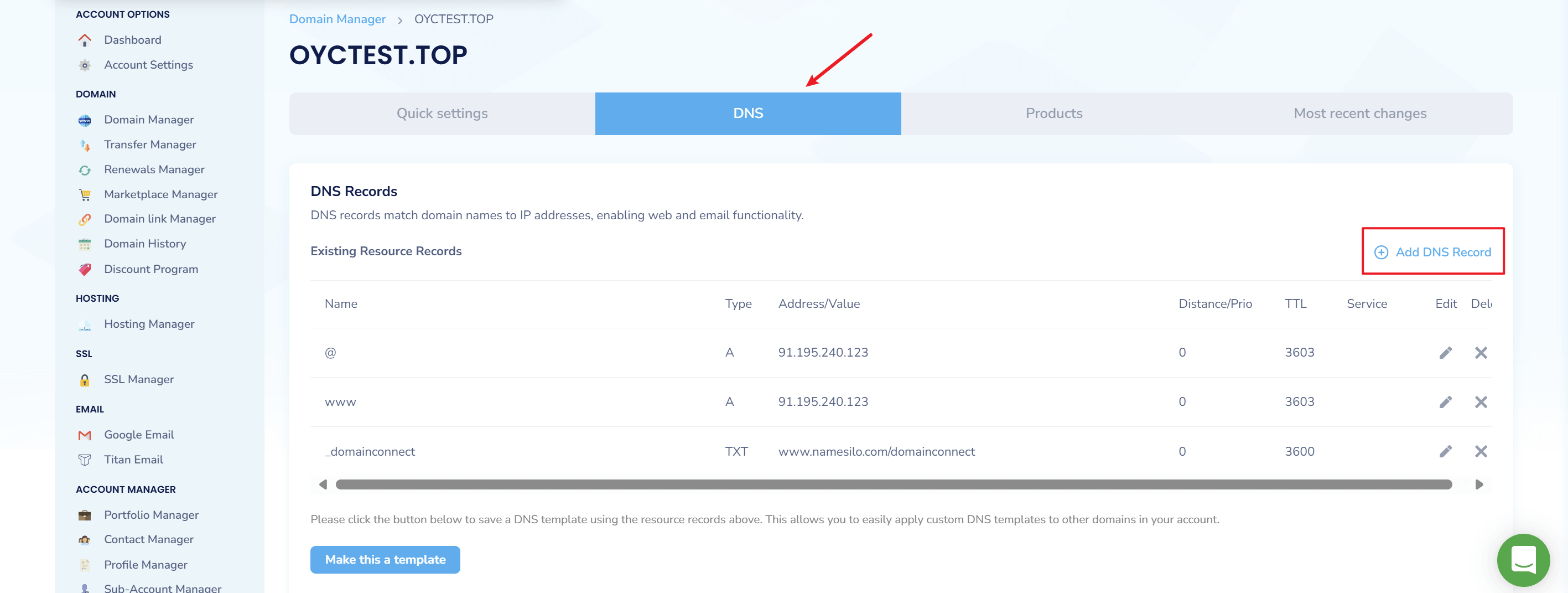This screenshot has width=1568, height=593.
Task: View the Most recent changes tab
Action: 1359,114
